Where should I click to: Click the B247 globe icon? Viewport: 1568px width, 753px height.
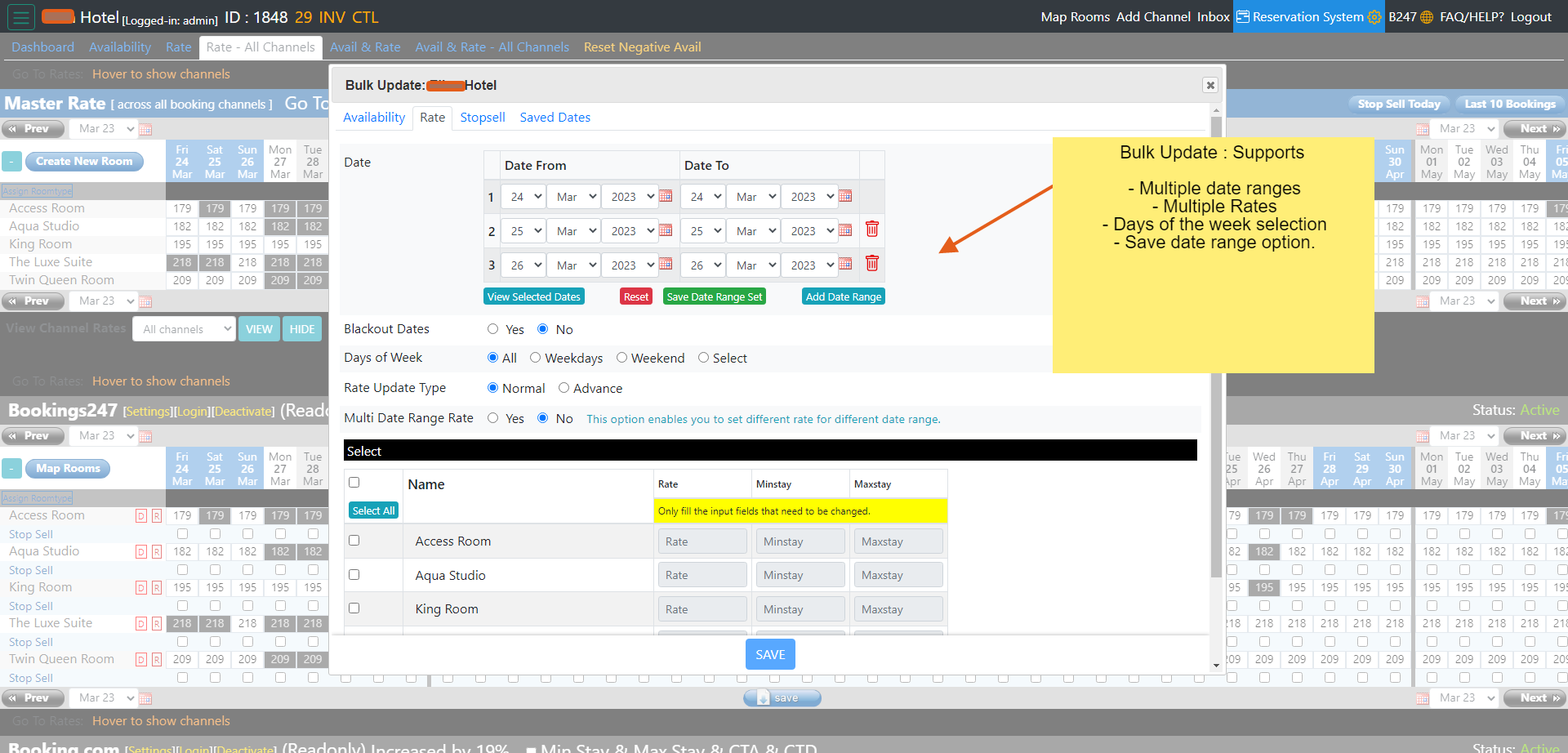pyautogui.click(x=1427, y=17)
